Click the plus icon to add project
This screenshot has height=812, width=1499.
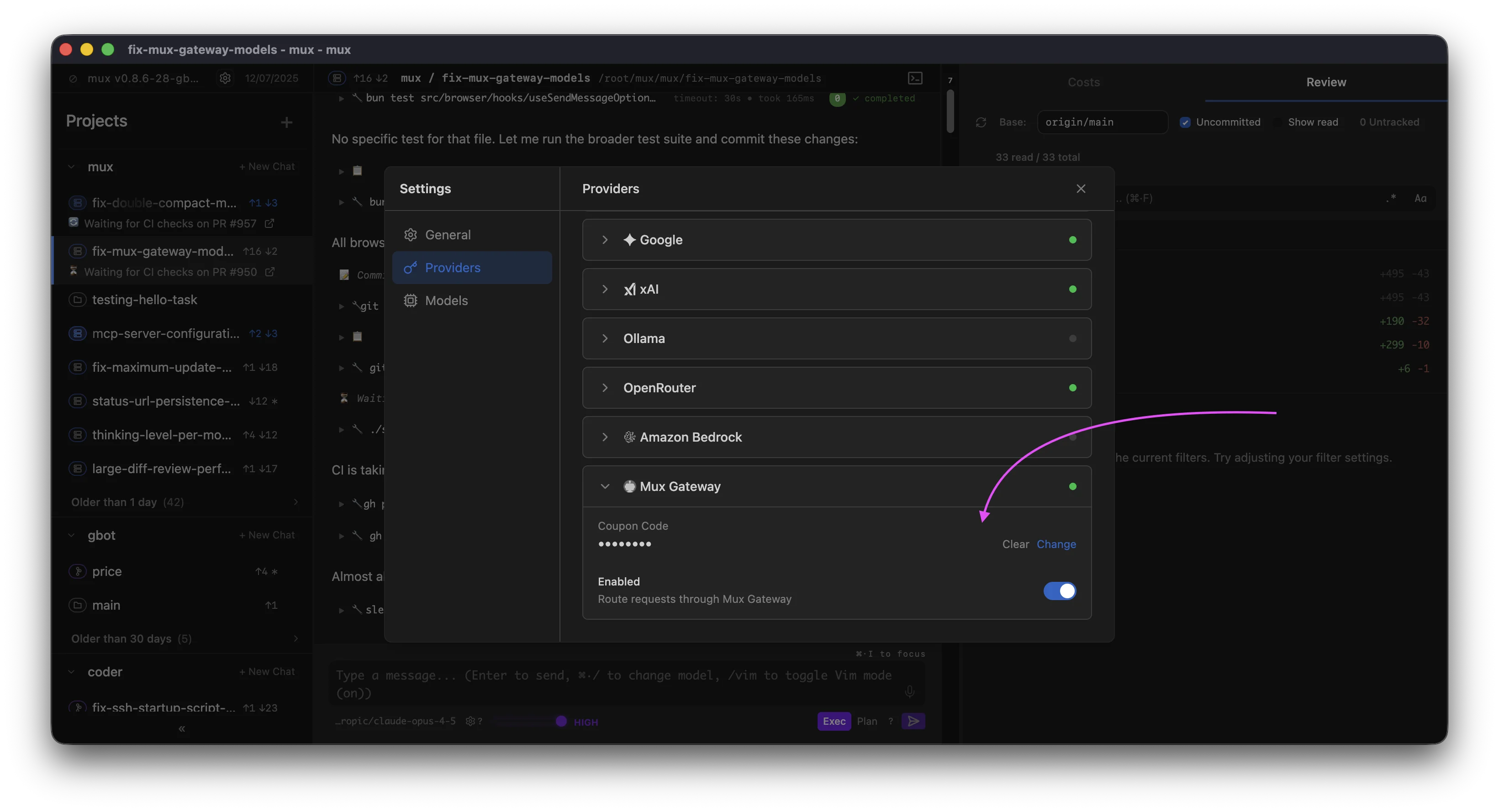point(286,122)
